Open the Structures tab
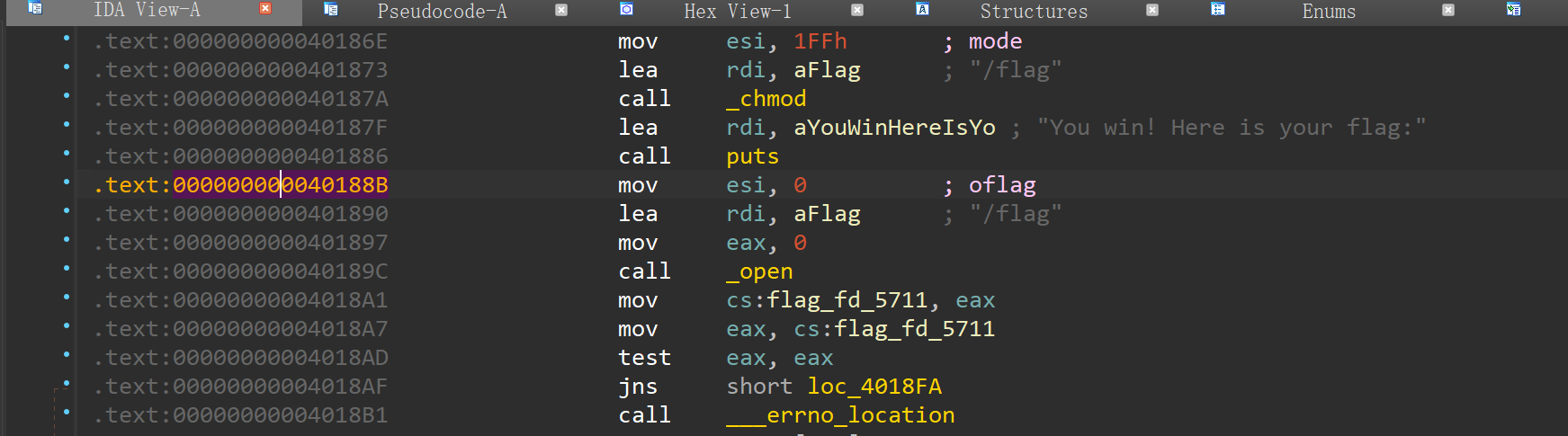The width and height of the screenshot is (1568, 436). [x=1034, y=12]
